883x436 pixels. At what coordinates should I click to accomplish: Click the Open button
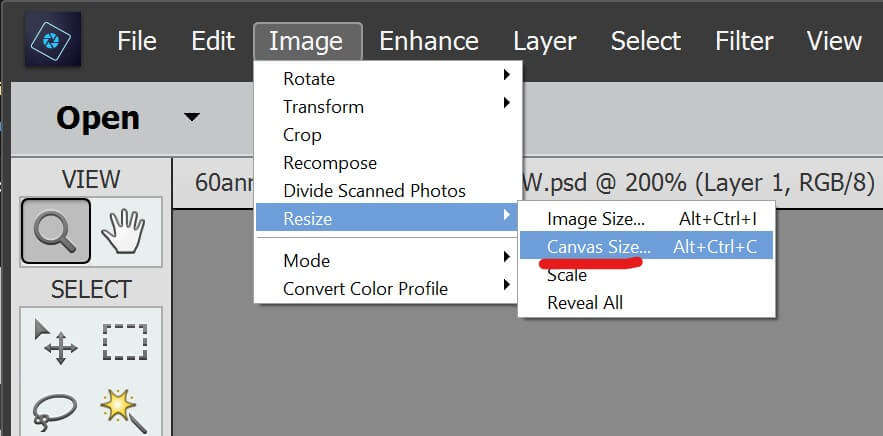point(96,118)
